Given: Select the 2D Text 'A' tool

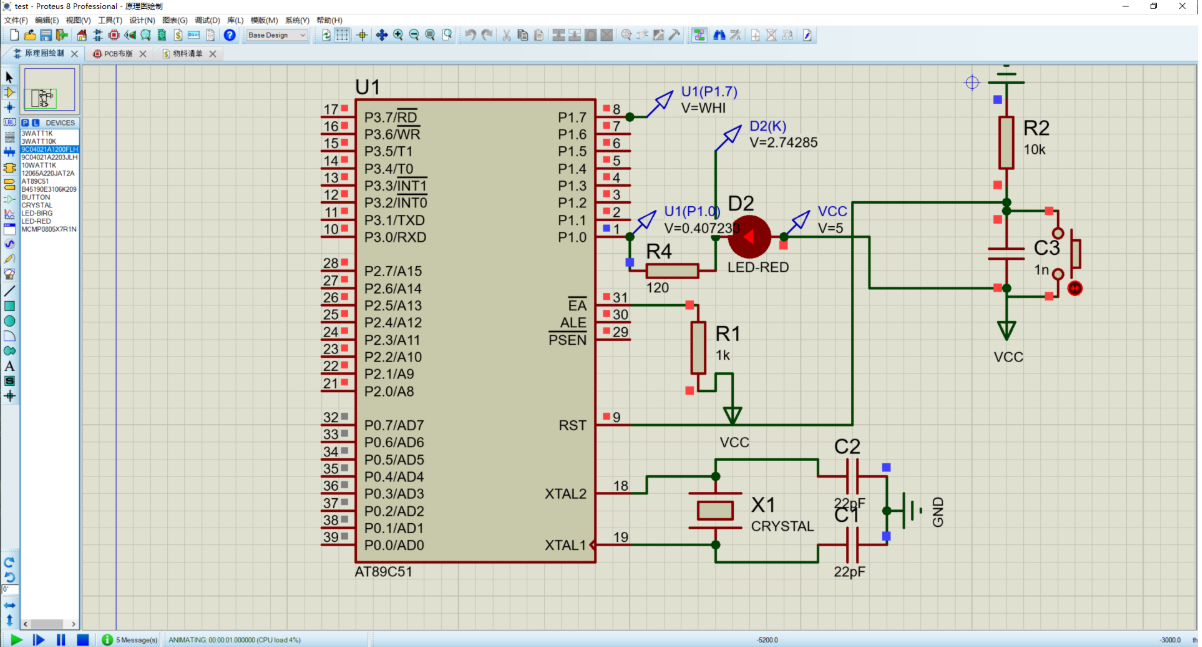Looking at the screenshot, I should 10,366.
